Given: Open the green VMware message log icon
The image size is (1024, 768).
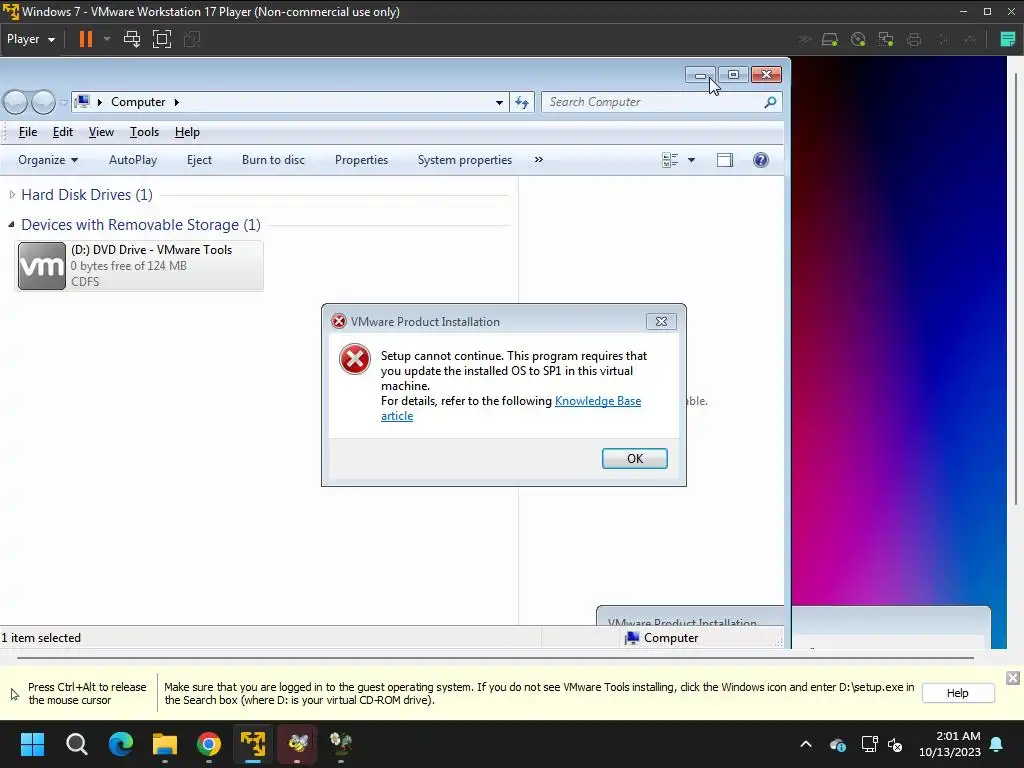Looking at the screenshot, I should click(x=1008, y=39).
